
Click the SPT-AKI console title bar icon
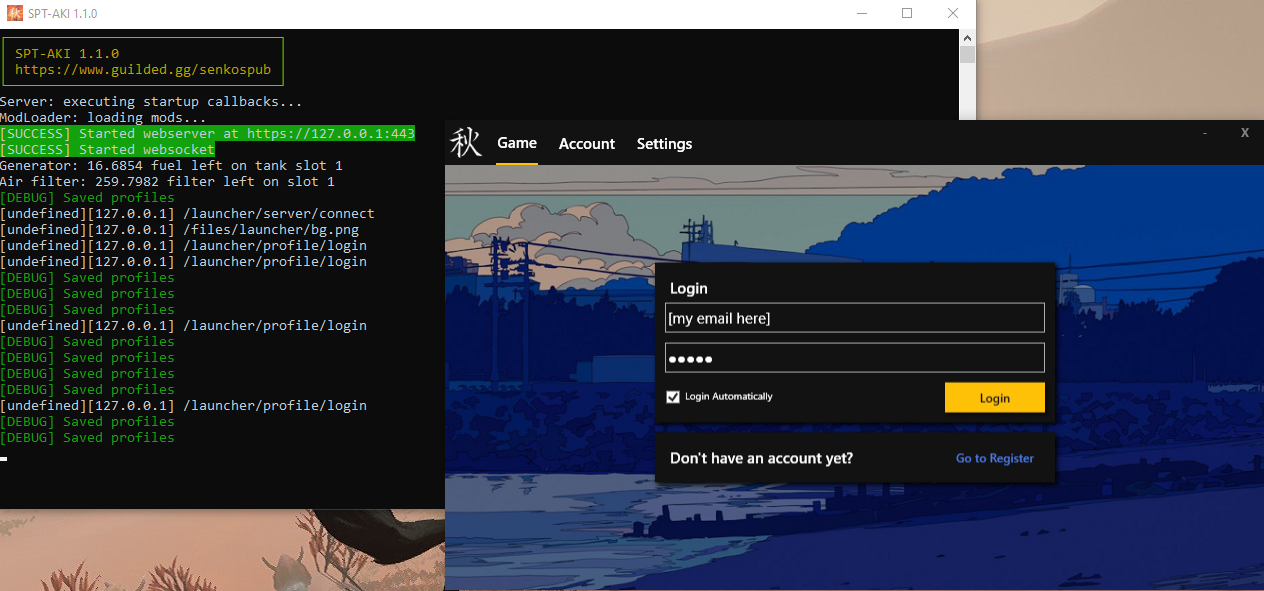coord(14,13)
